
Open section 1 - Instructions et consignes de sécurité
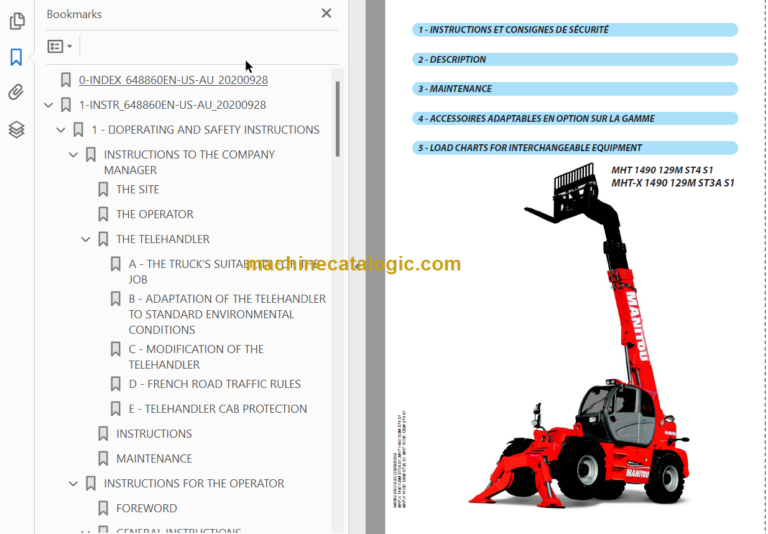point(575,30)
